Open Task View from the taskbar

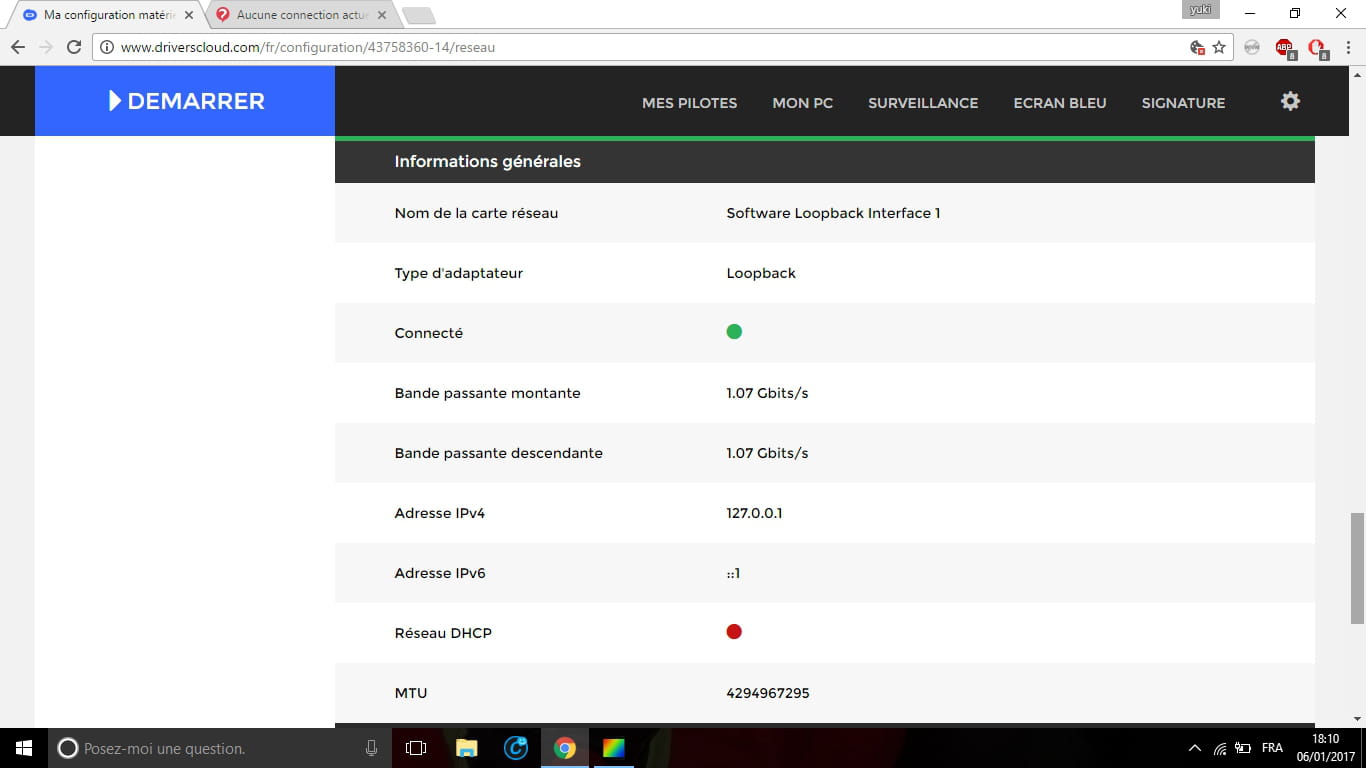pos(416,748)
